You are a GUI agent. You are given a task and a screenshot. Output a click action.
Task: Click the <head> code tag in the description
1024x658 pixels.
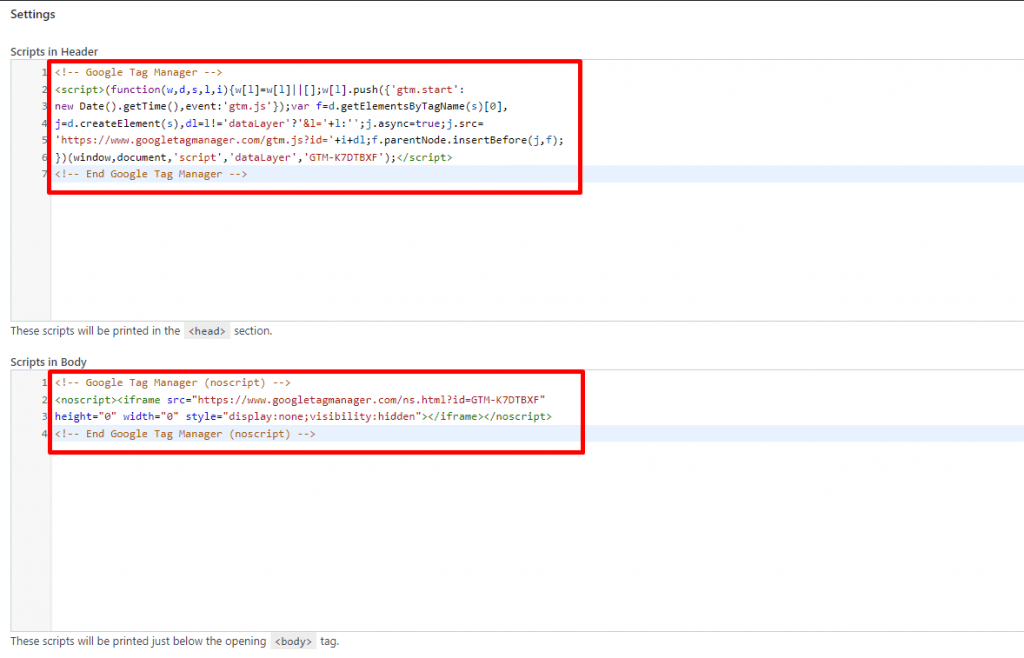[207, 331]
